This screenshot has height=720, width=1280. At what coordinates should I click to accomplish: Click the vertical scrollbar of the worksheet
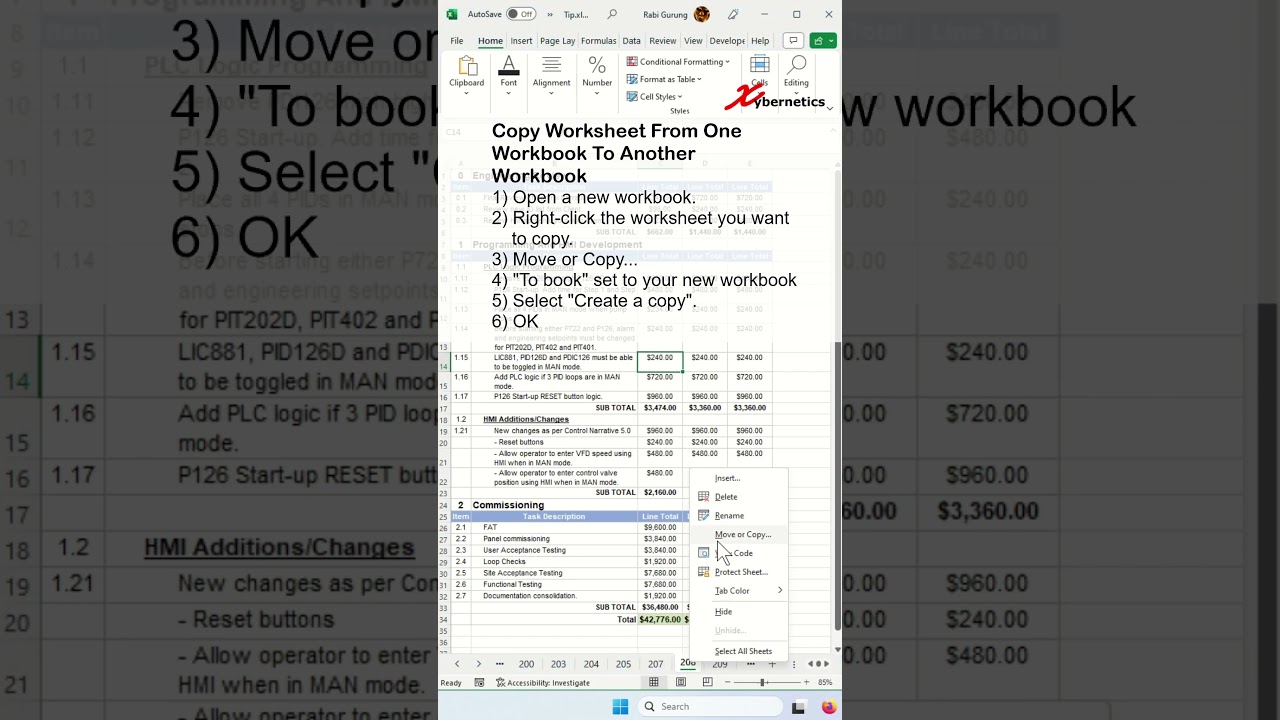(837, 400)
